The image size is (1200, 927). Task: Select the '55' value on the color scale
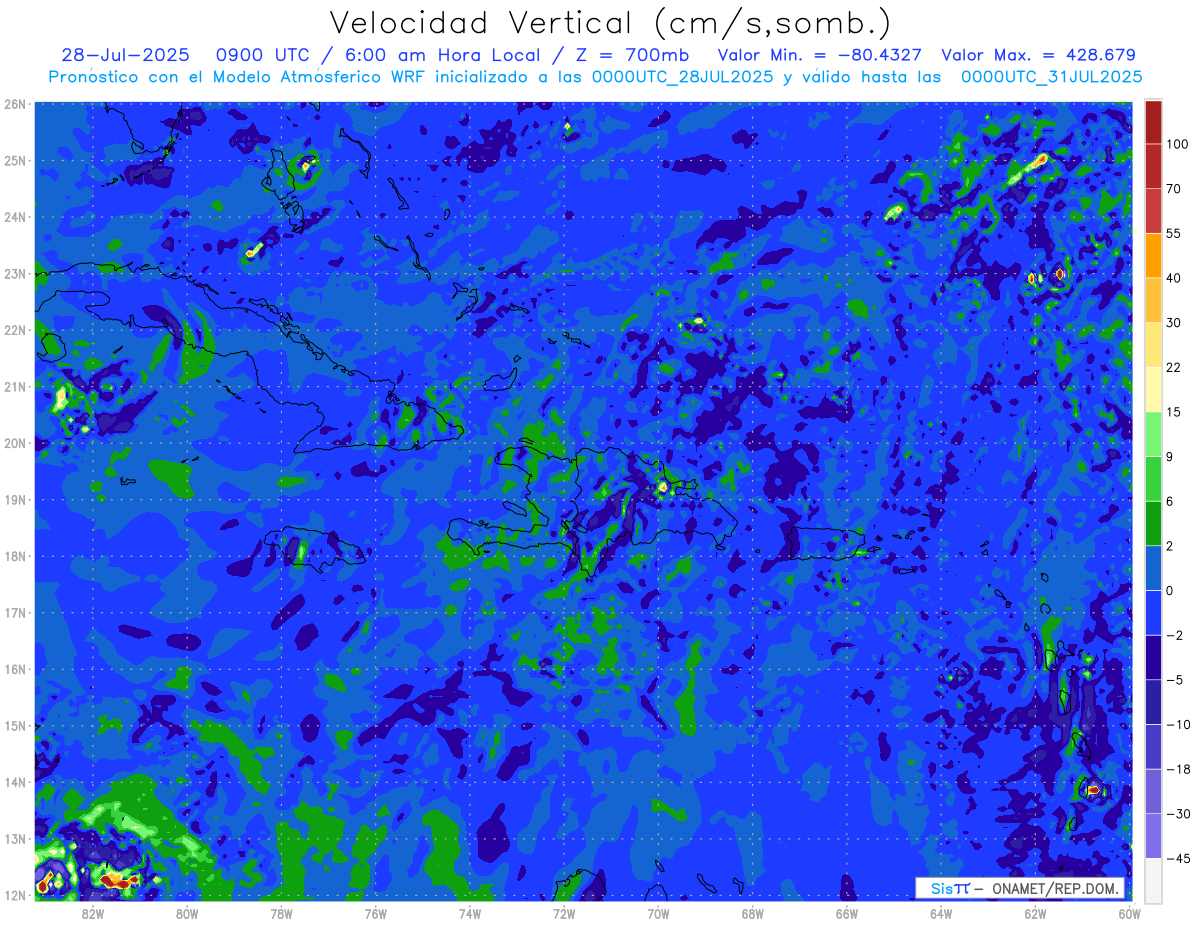pos(1174,233)
